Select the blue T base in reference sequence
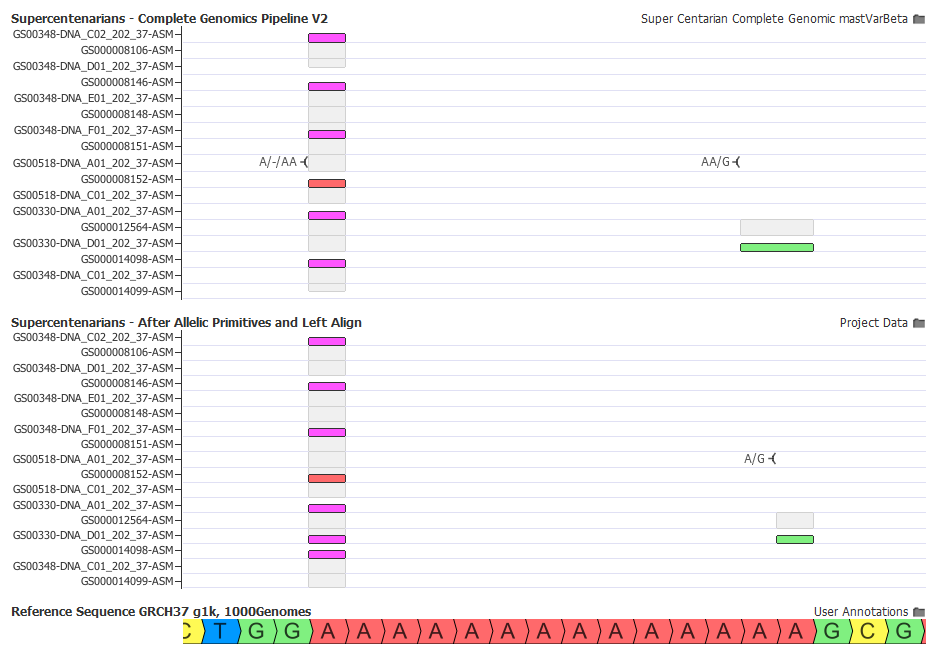 click(x=218, y=631)
